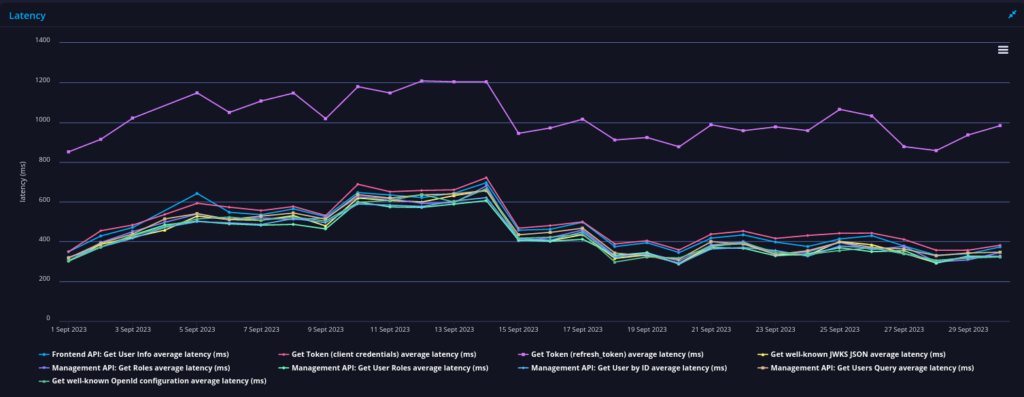
Task: Click the 29 Sept 2023 axis label
Action: pyautogui.click(x=967, y=330)
